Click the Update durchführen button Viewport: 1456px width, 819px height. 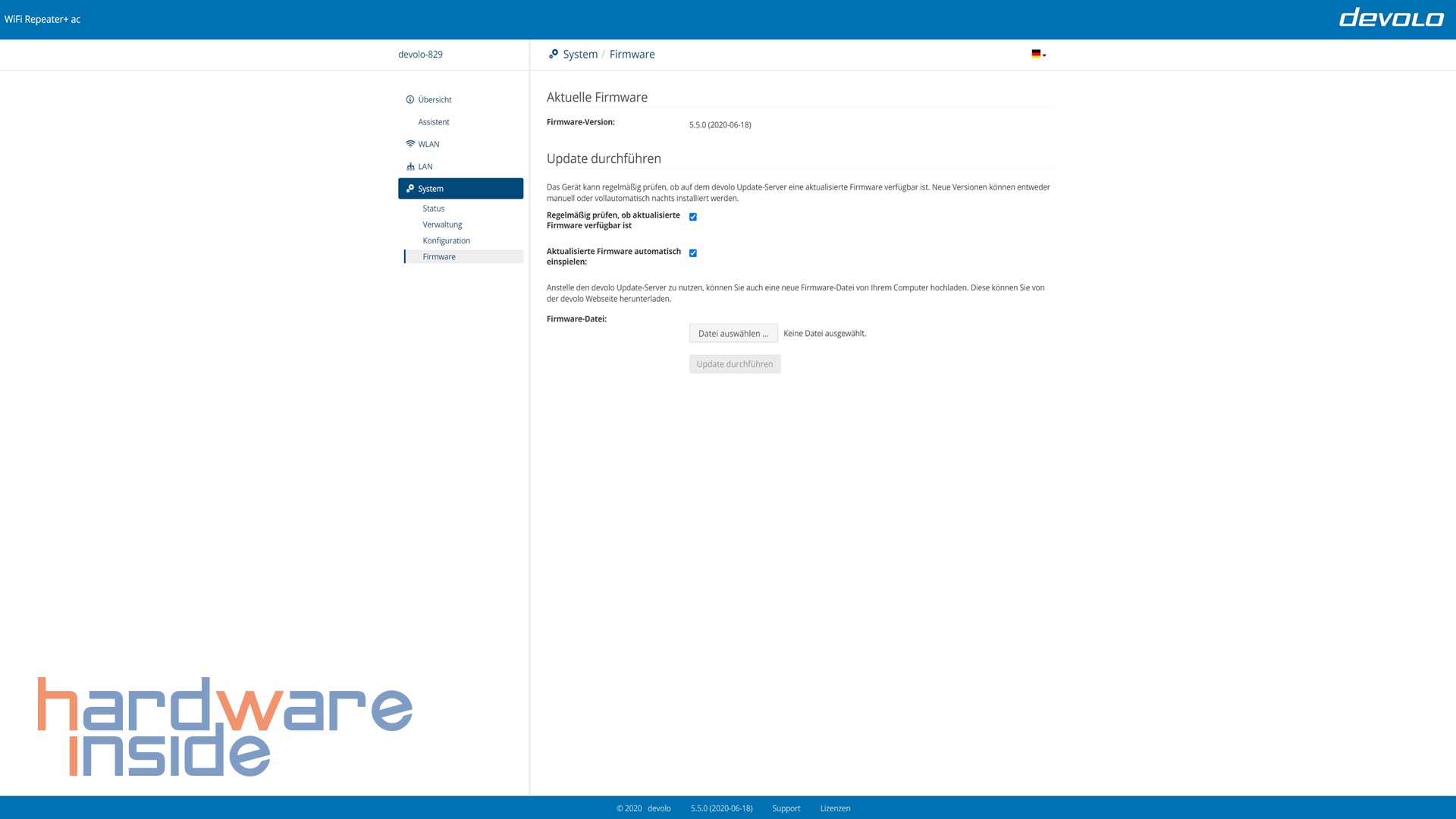[735, 364]
